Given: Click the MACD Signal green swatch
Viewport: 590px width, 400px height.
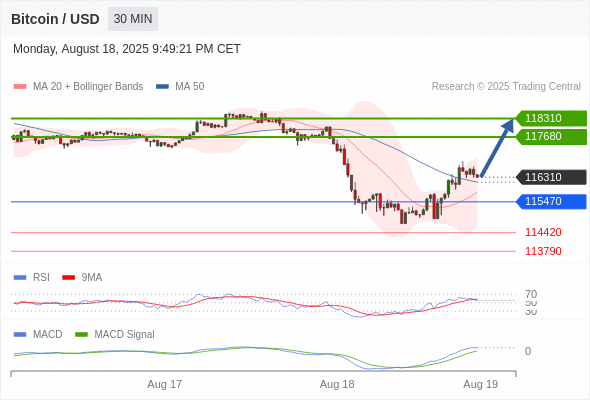Looking at the screenshot, I should [x=81, y=335].
